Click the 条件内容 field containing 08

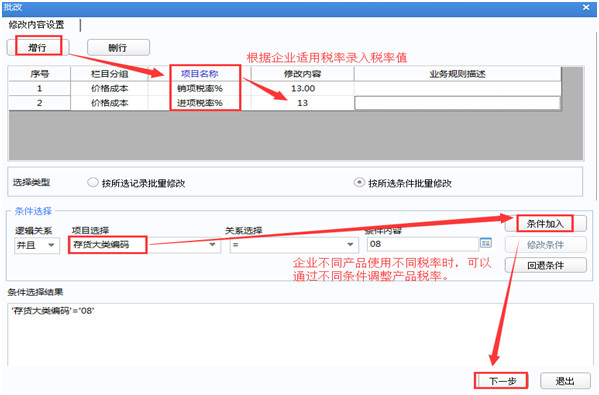tap(423, 244)
